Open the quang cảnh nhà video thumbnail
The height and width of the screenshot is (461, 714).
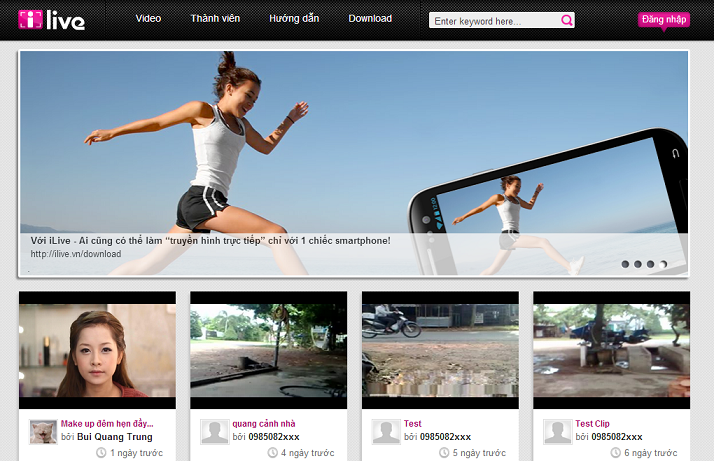[x=269, y=350]
